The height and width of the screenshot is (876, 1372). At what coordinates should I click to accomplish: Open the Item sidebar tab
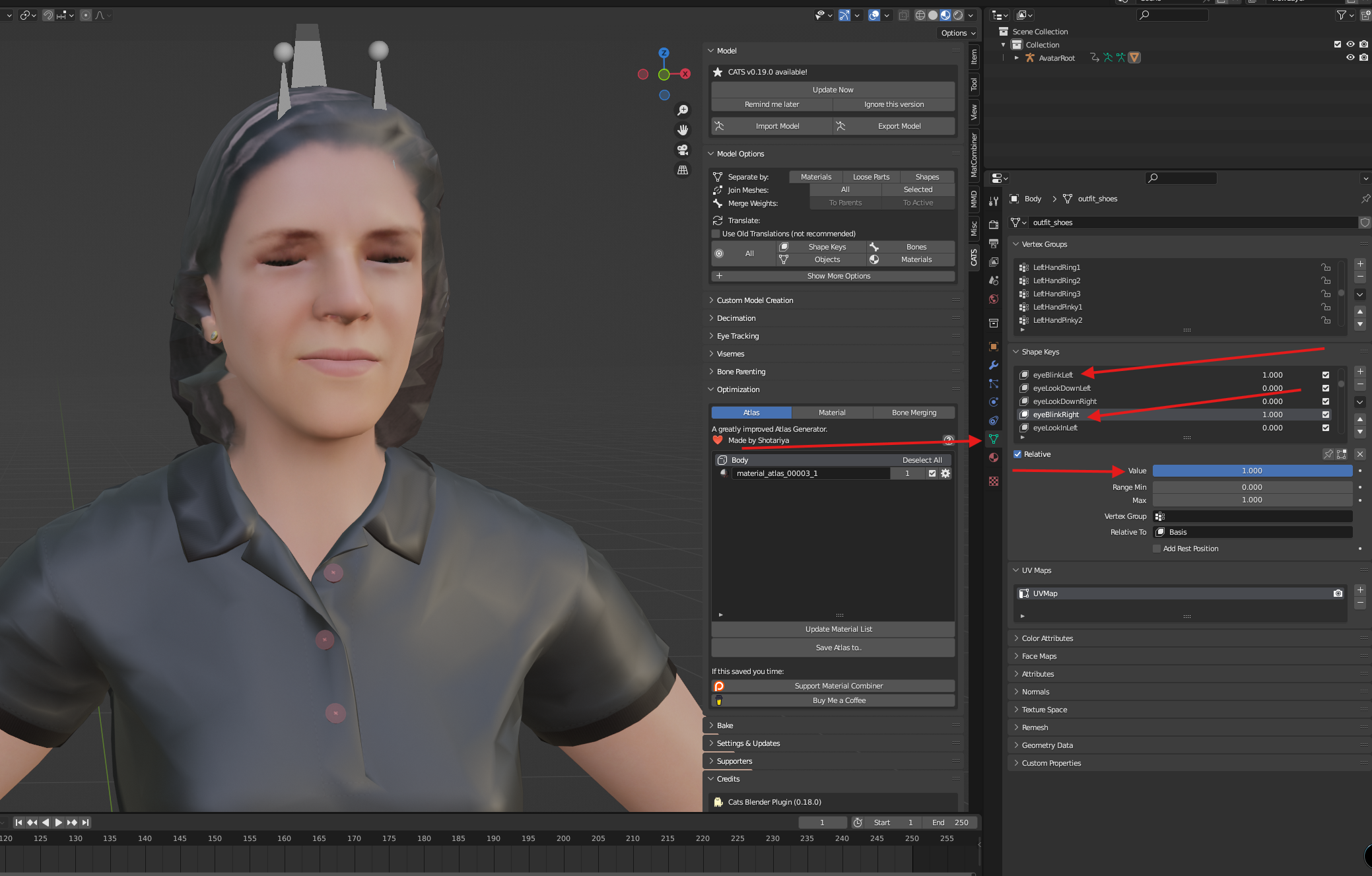click(x=974, y=57)
